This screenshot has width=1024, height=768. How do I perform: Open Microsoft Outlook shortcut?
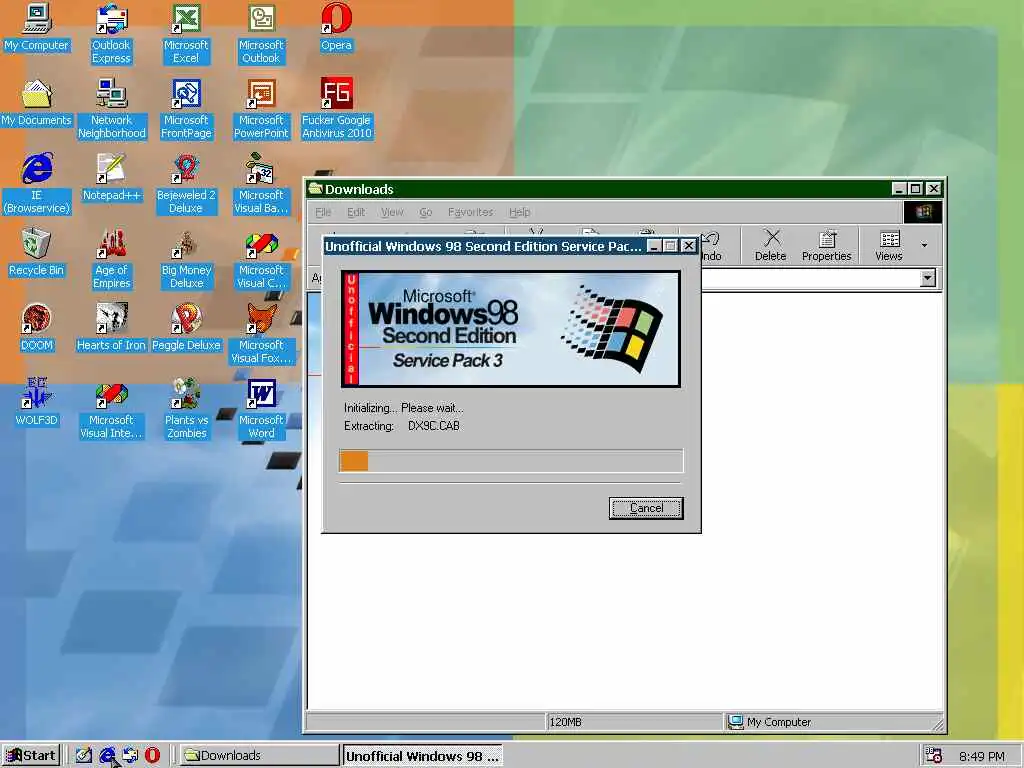(x=261, y=33)
